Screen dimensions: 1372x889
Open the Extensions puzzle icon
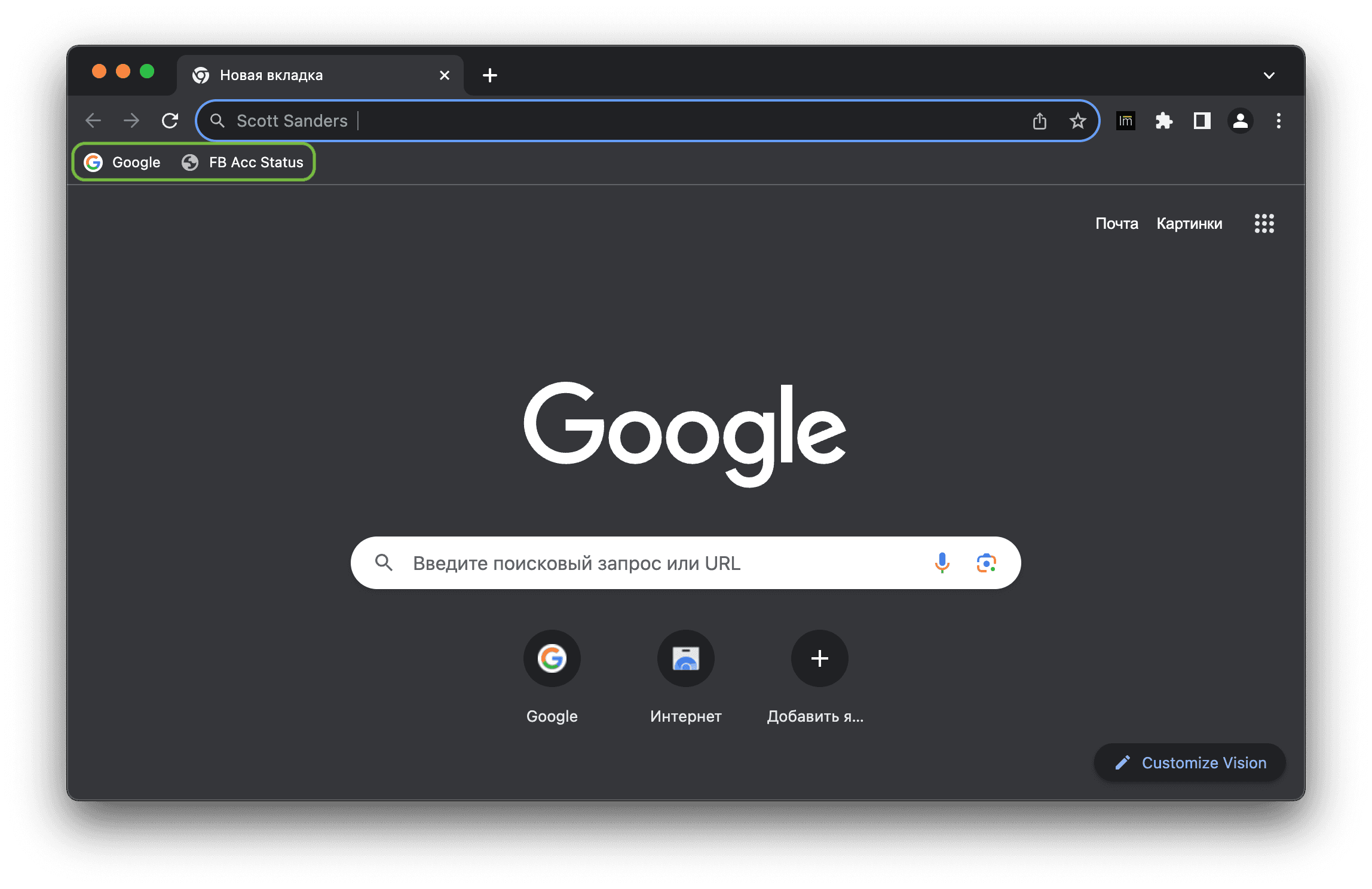[x=1163, y=121]
